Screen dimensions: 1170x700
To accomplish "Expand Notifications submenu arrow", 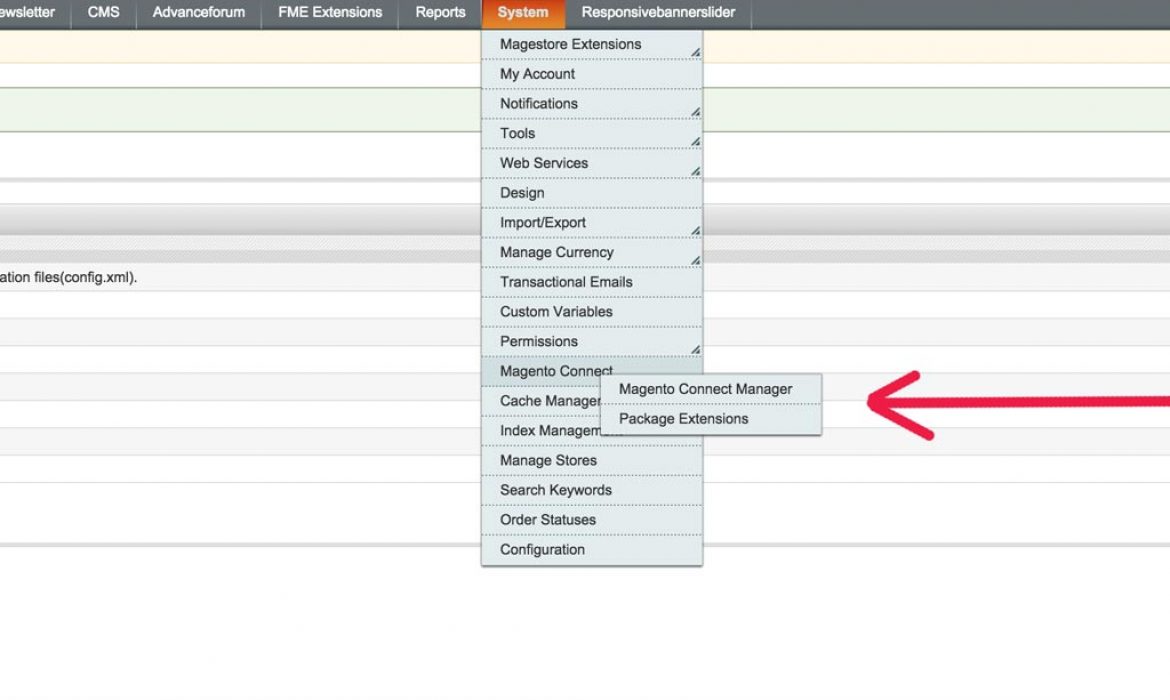I will [x=695, y=112].
